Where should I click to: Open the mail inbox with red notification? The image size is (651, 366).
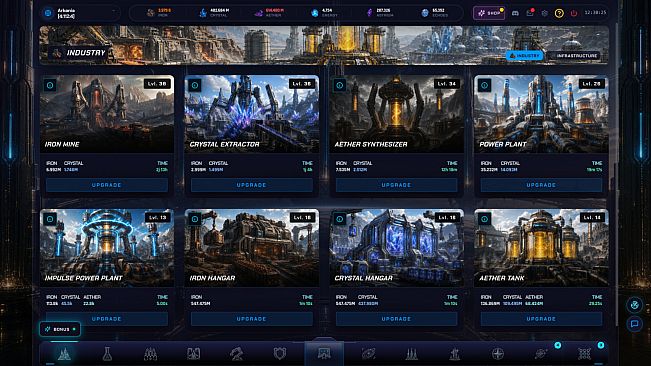click(x=530, y=13)
